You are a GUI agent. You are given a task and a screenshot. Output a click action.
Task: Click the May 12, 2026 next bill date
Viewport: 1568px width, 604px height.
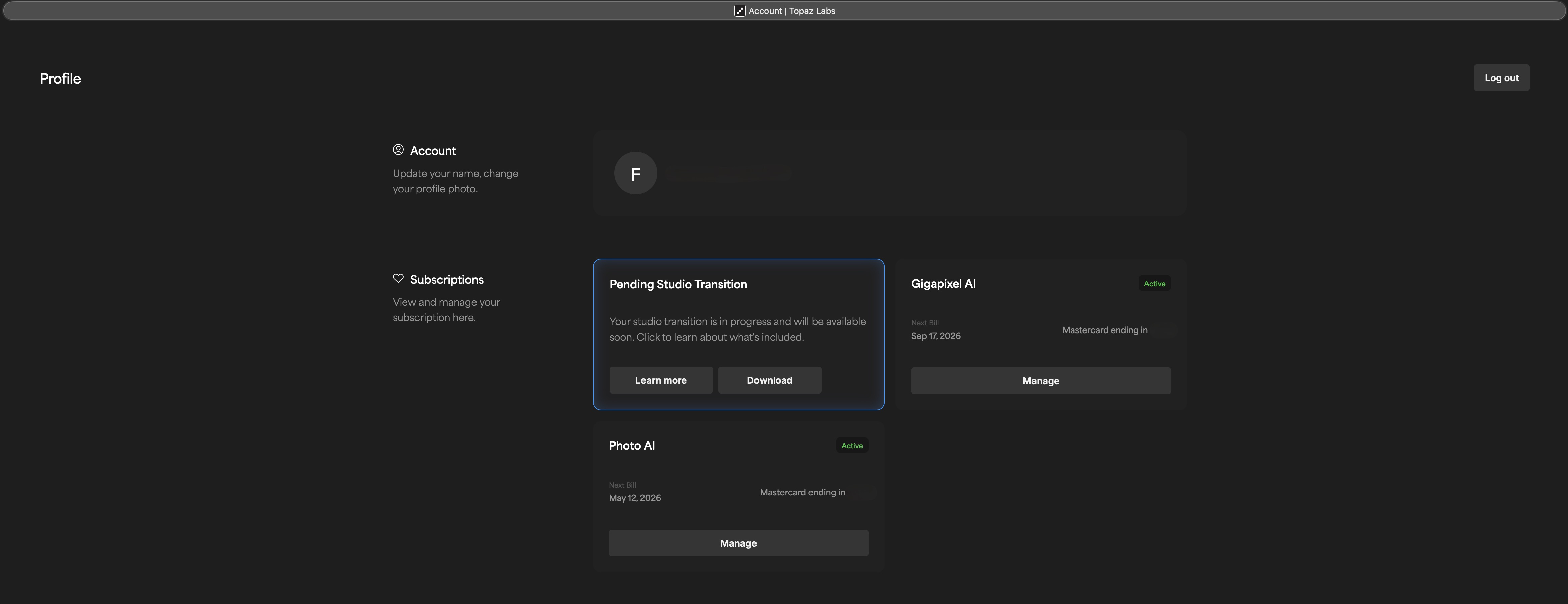[x=634, y=498]
